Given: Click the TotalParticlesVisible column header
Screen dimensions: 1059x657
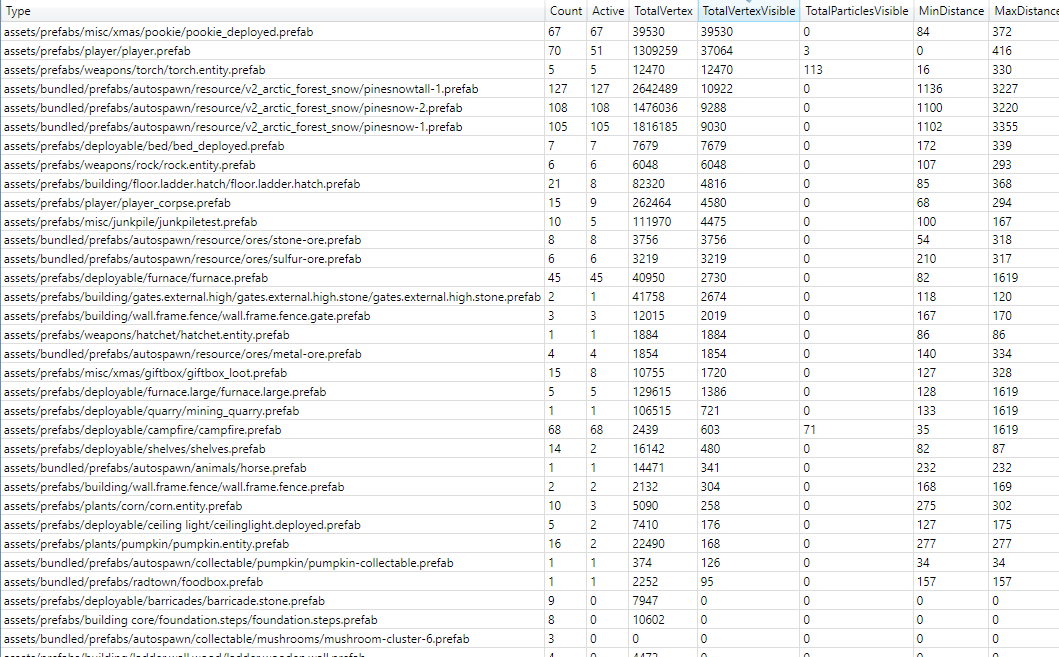Looking at the screenshot, I should [856, 11].
